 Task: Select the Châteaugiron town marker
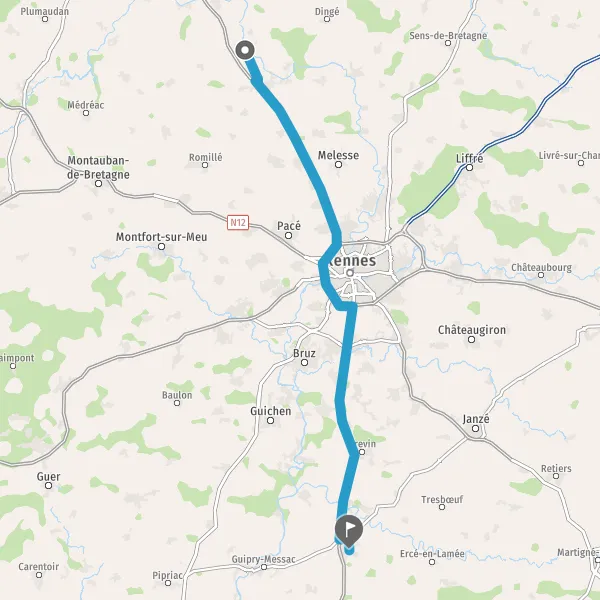[471, 339]
